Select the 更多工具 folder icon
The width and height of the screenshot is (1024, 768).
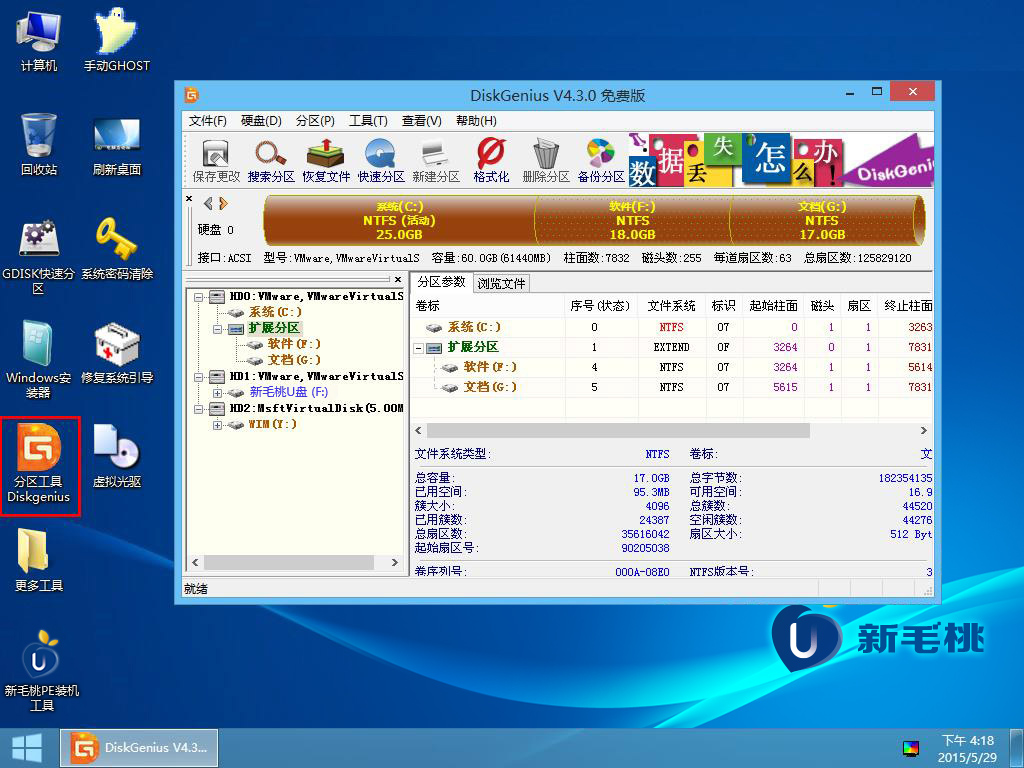click(x=39, y=560)
